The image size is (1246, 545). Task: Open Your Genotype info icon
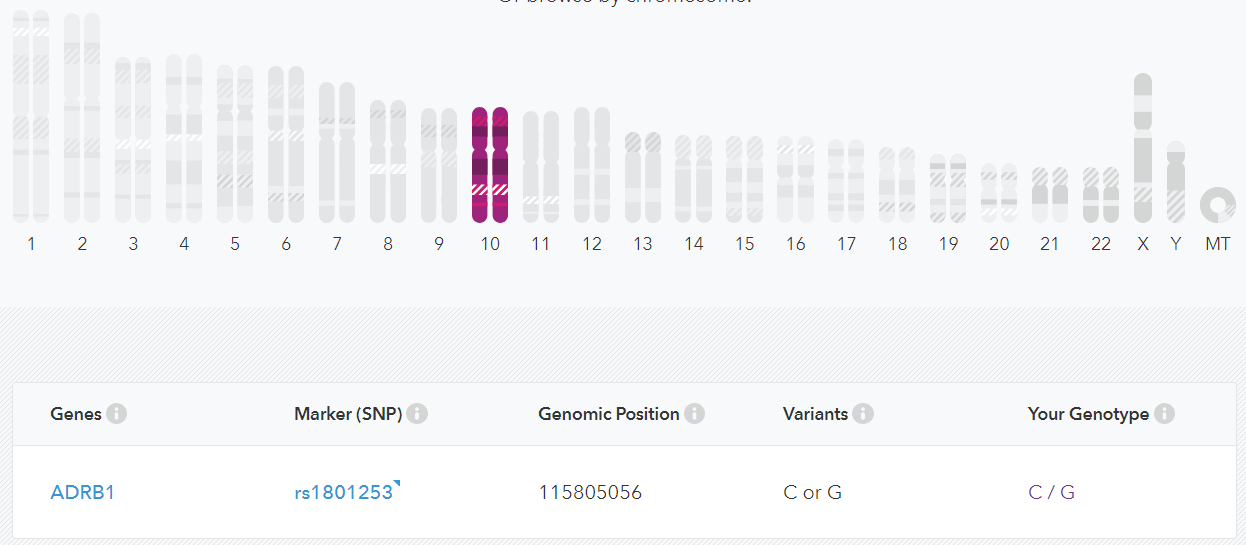[1164, 414]
